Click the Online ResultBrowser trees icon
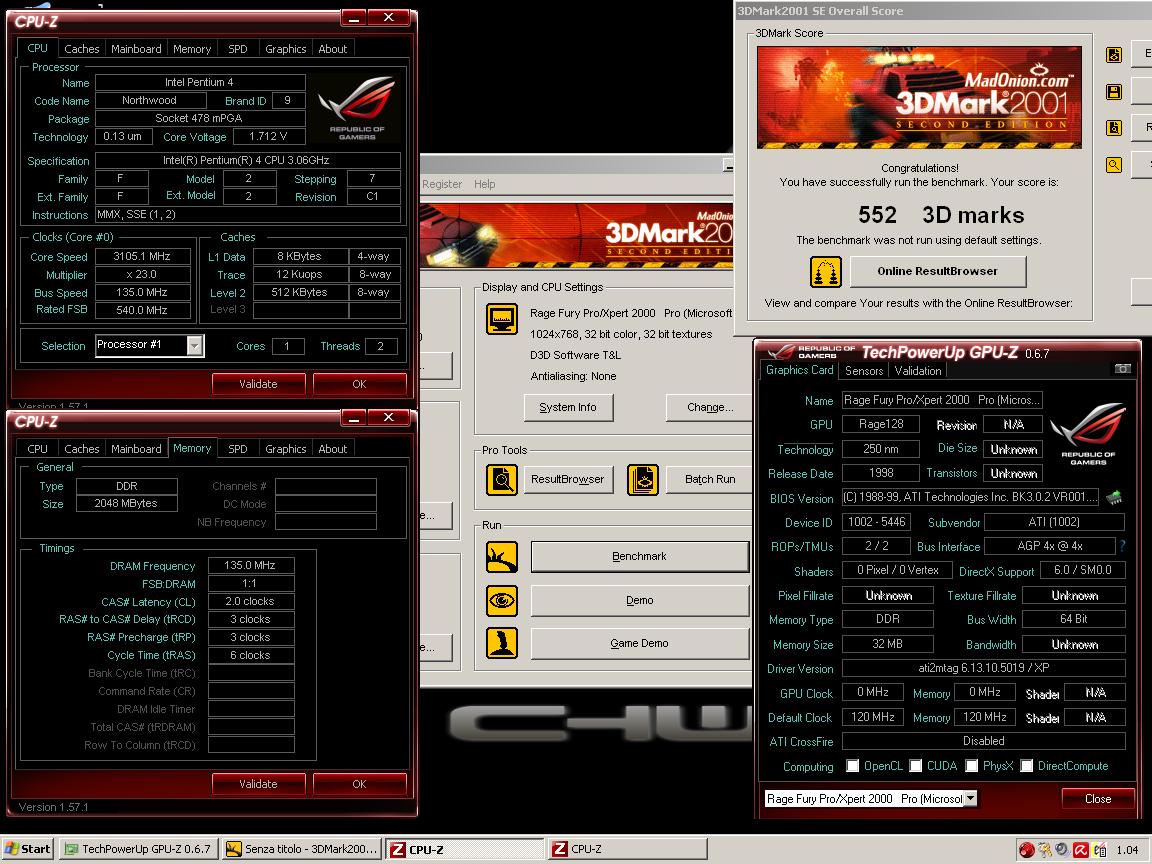Viewport: 1152px width, 864px height. 826,272
